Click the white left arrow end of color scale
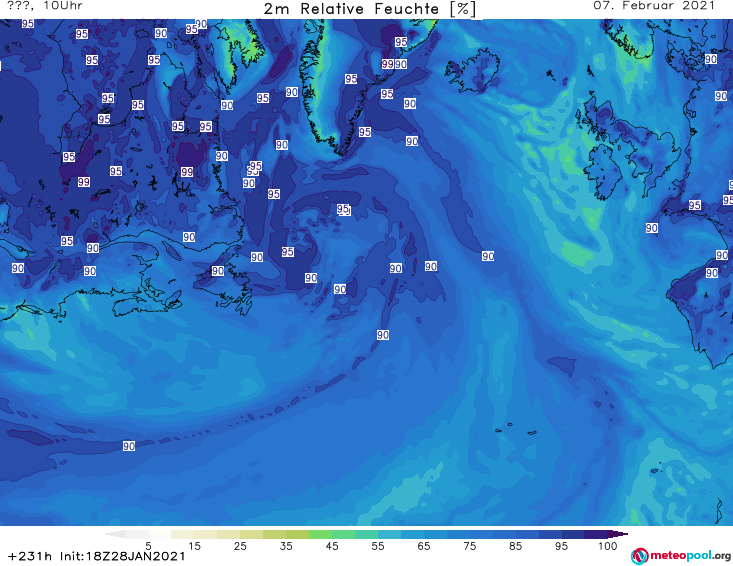The height and width of the screenshot is (566, 733). point(115,534)
